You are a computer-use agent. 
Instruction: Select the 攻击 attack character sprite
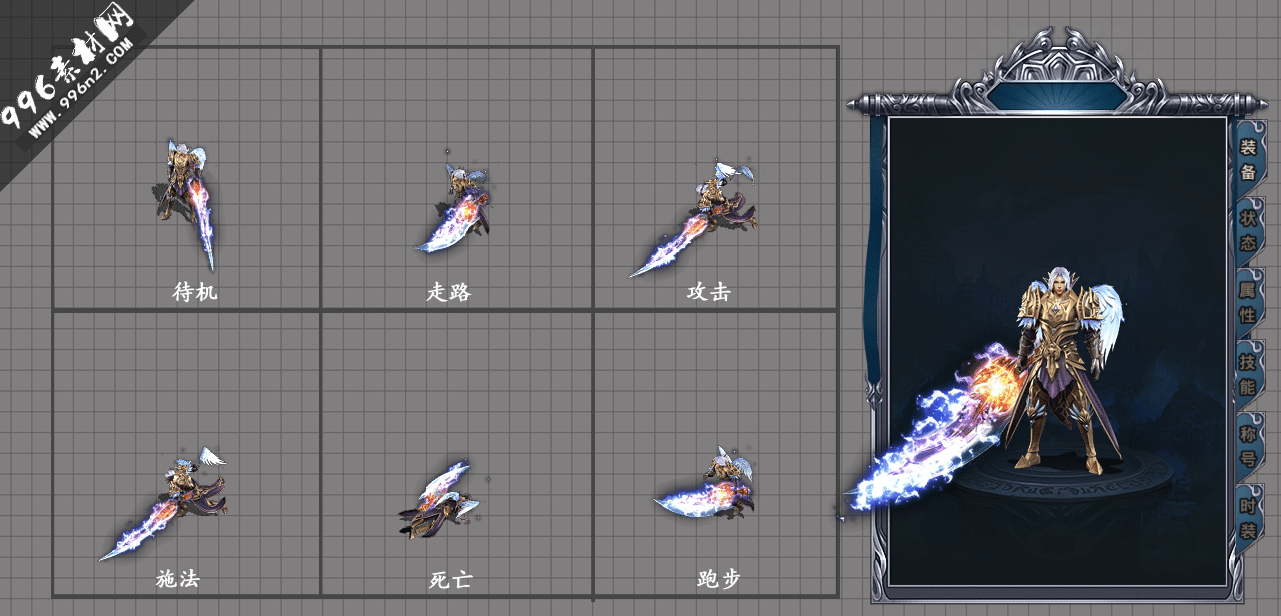695,218
